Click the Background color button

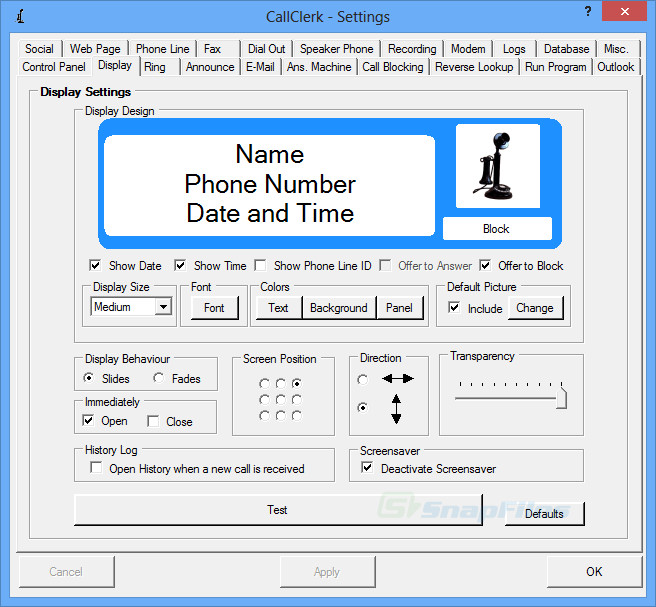pyautogui.click(x=339, y=308)
